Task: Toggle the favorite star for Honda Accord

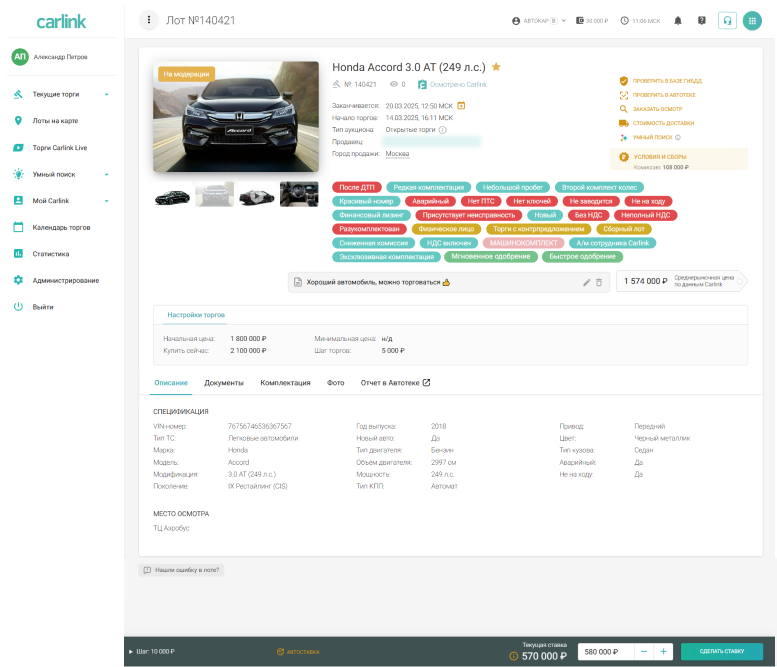Action: 496,67
